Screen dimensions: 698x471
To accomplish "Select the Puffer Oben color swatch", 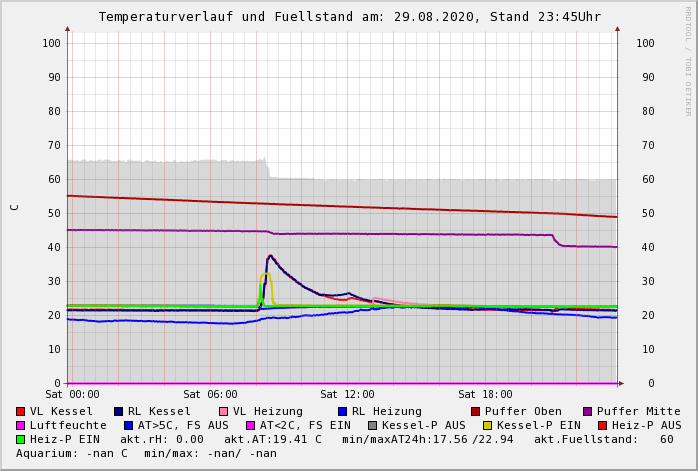I will point(476,411).
